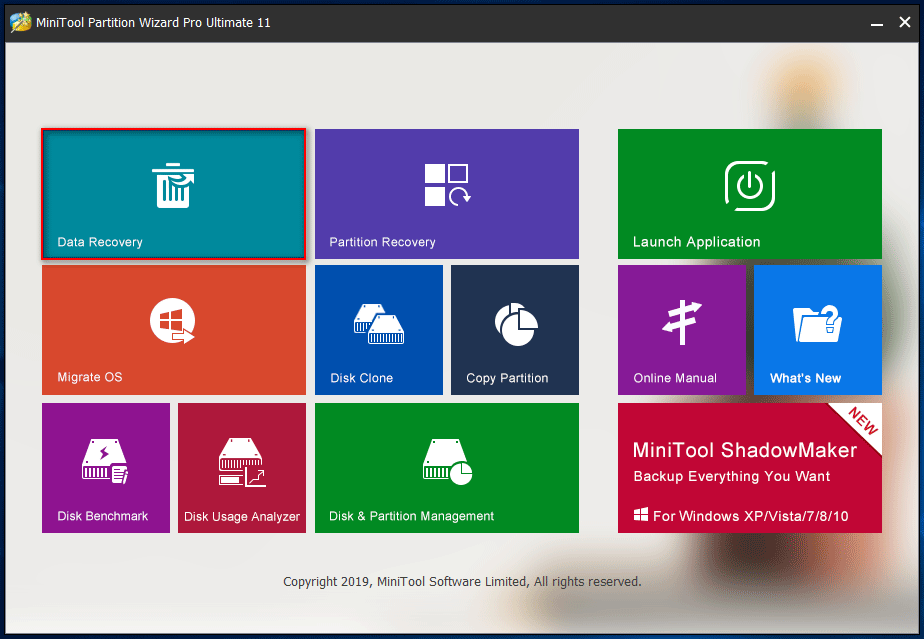Click the Disk Benchmark lightning drive icon
The width and height of the screenshot is (924, 639).
pos(105,461)
